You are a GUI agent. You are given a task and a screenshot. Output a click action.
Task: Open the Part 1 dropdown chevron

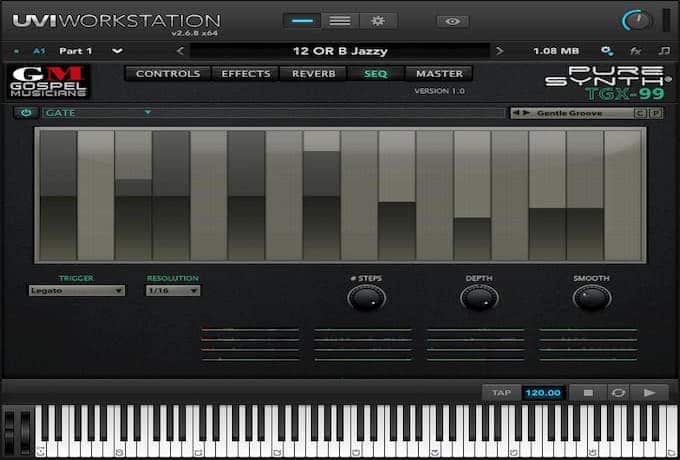(117, 51)
